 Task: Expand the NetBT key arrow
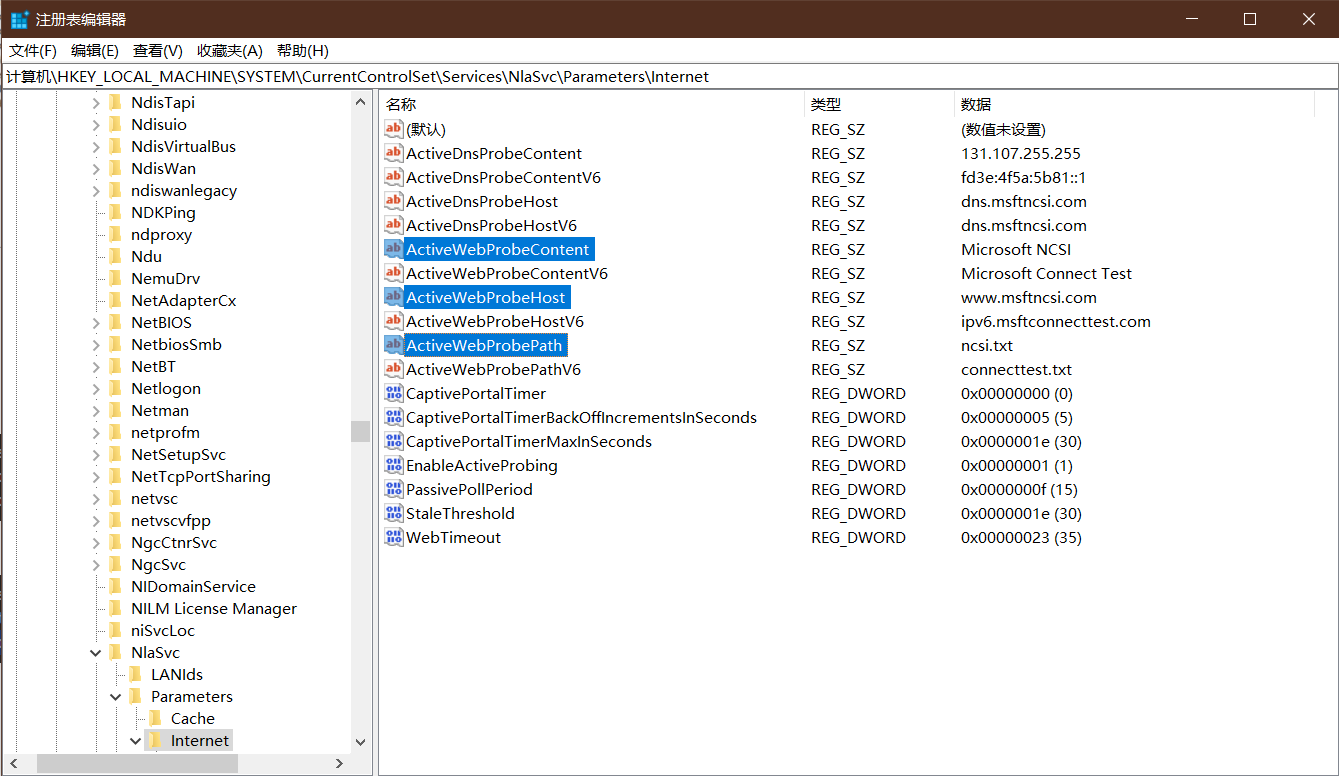click(x=96, y=366)
